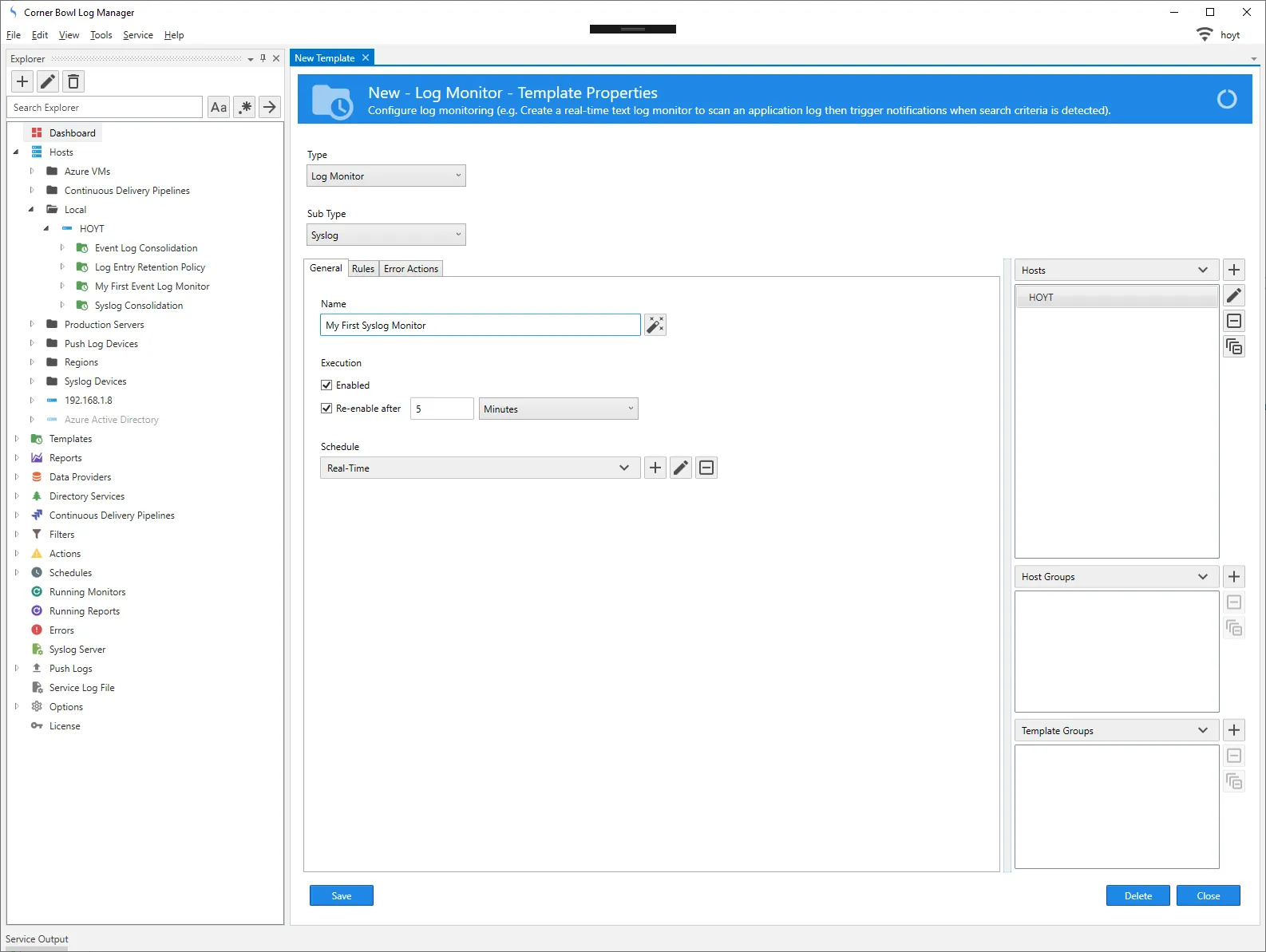Click the Save button
Viewport: 1266px width, 952px height.
pos(342,895)
